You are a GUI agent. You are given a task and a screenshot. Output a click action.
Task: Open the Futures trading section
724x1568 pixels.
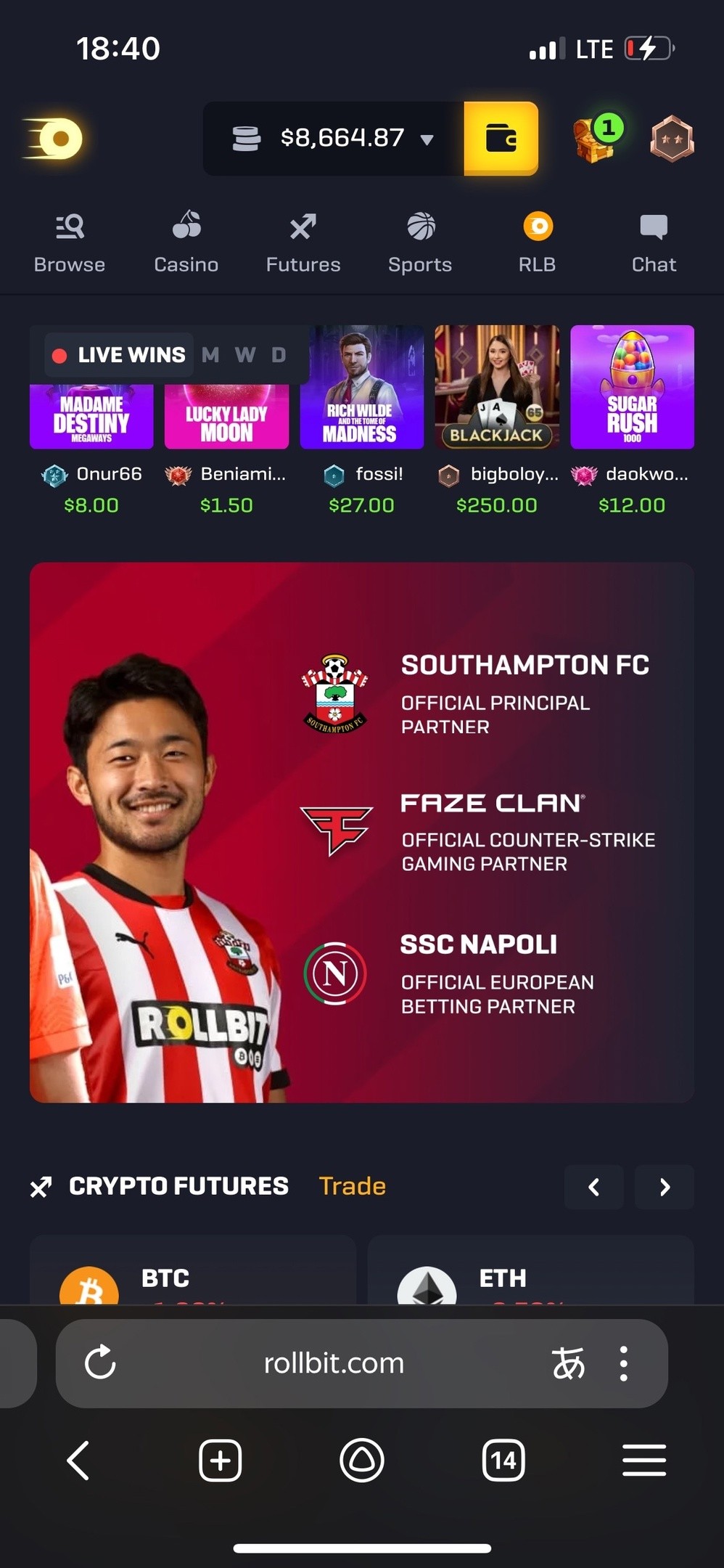coord(303,243)
